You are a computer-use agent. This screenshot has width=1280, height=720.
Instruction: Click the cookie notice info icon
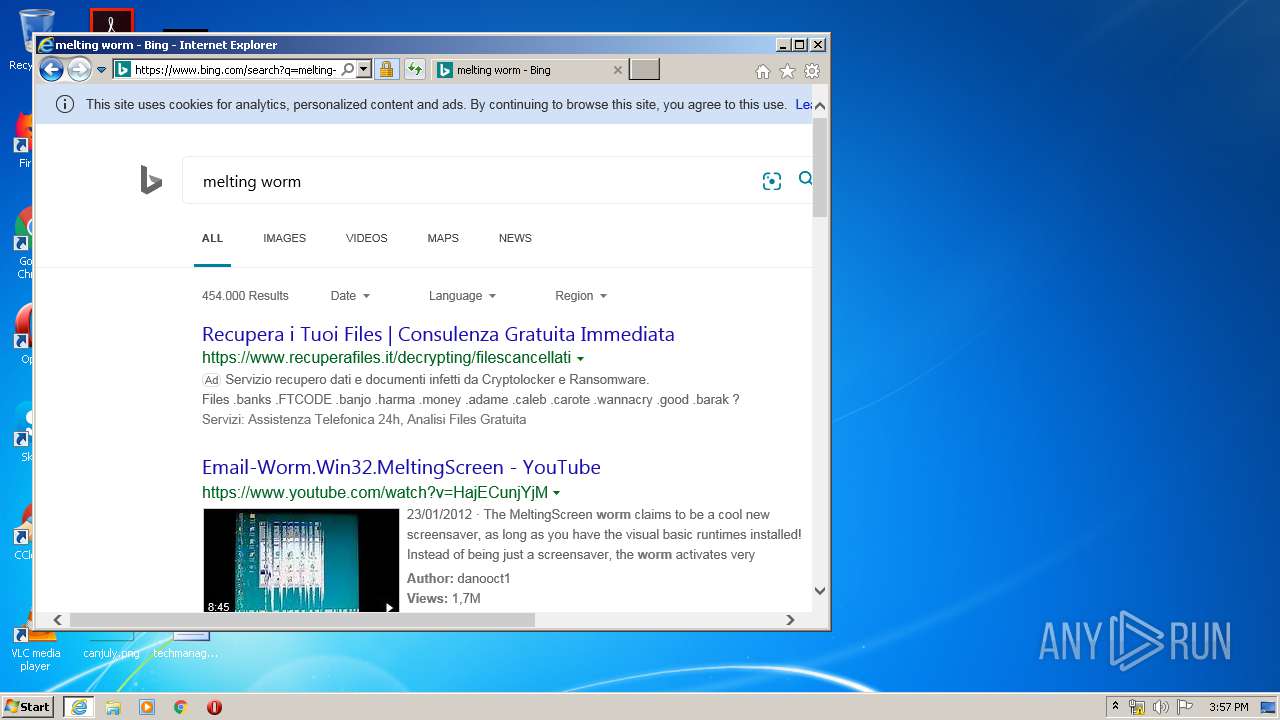click(65, 104)
